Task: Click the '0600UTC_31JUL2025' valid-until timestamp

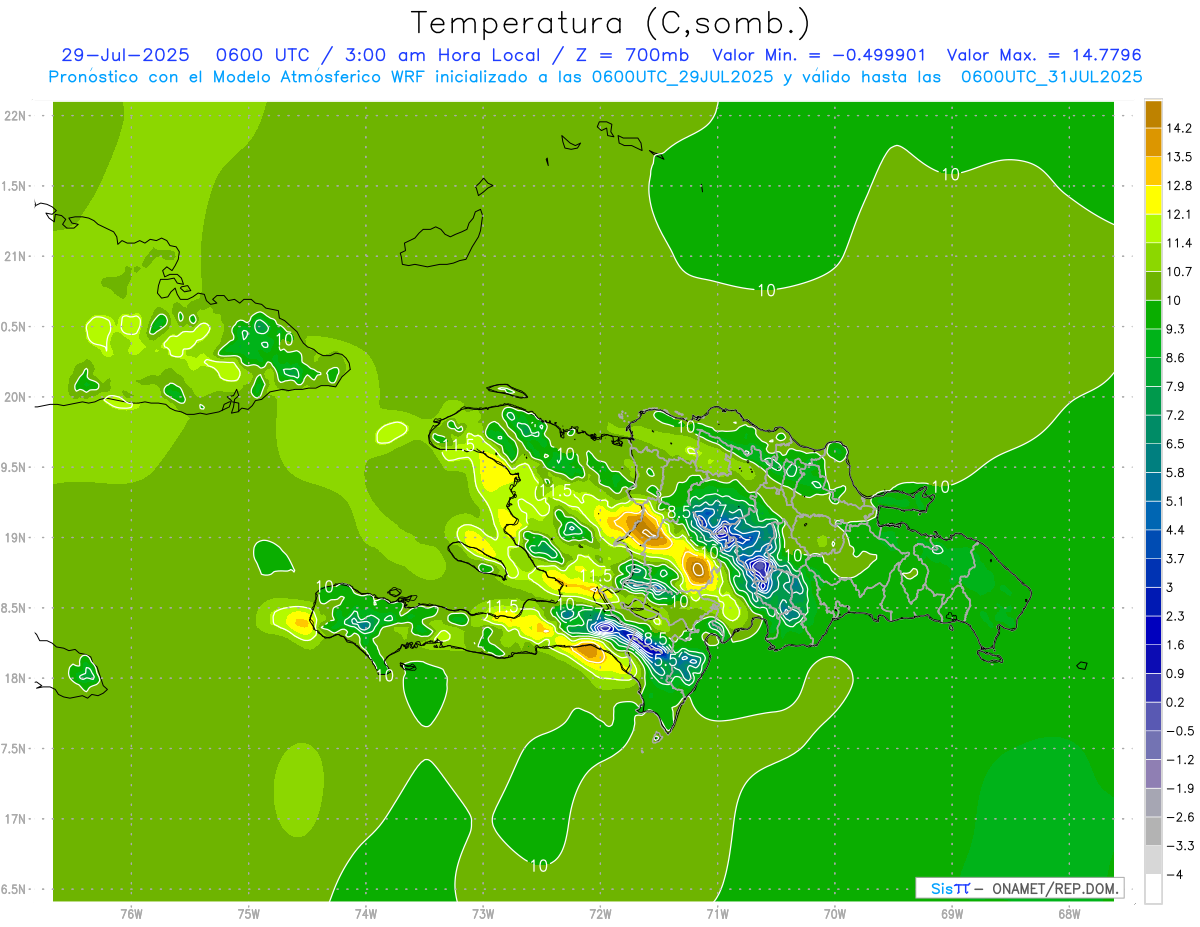Action: click(1052, 77)
